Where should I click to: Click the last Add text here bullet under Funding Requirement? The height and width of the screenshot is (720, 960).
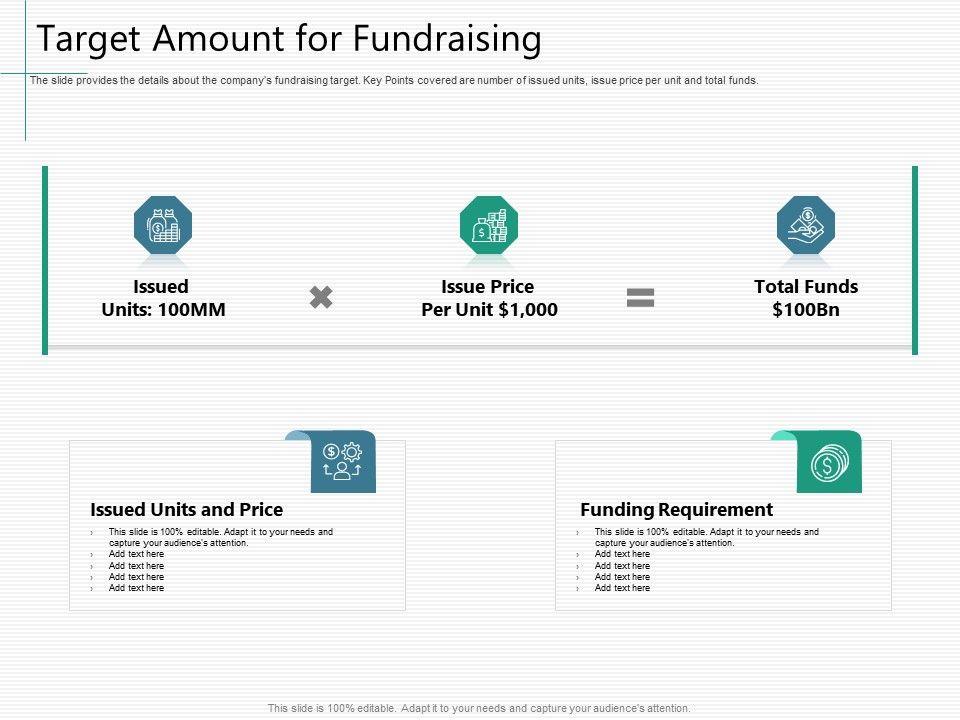click(x=622, y=588)
